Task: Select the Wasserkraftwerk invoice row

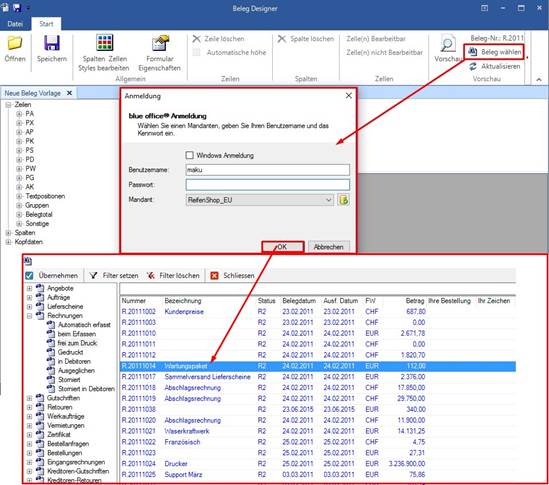Action: (318, 431)
